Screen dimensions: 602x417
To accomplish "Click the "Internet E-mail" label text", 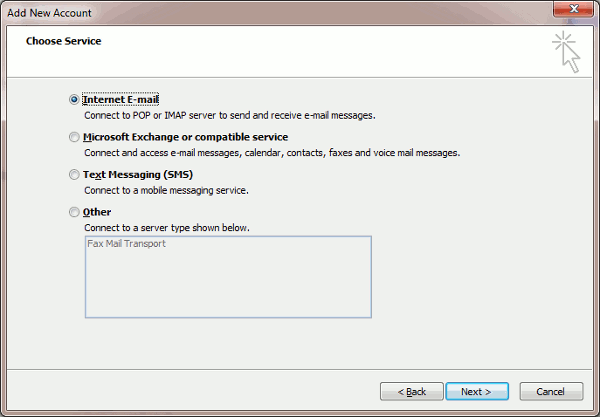I will (121, 100).
